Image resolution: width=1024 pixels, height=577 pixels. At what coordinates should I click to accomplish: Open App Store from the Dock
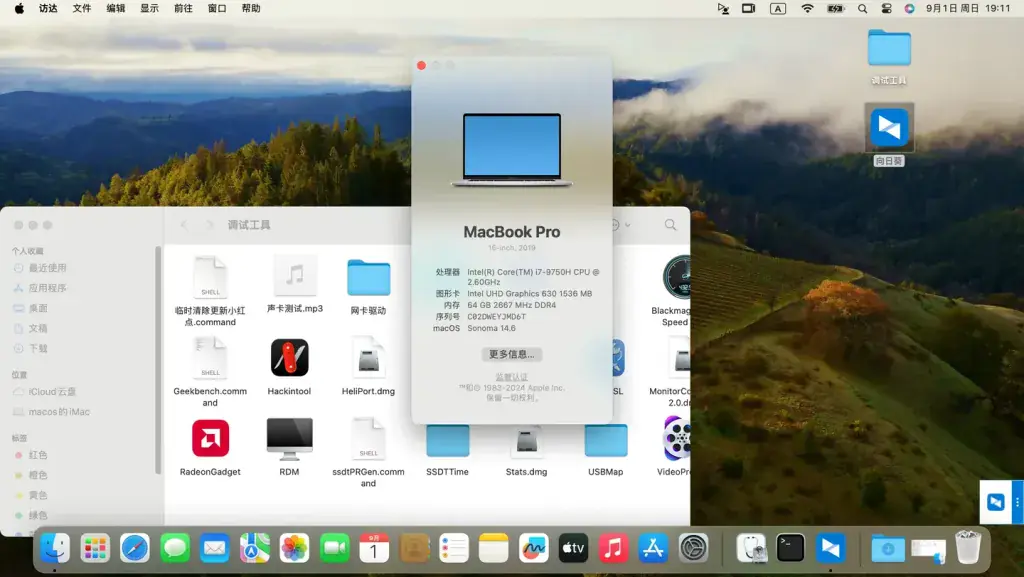point(653,548)
